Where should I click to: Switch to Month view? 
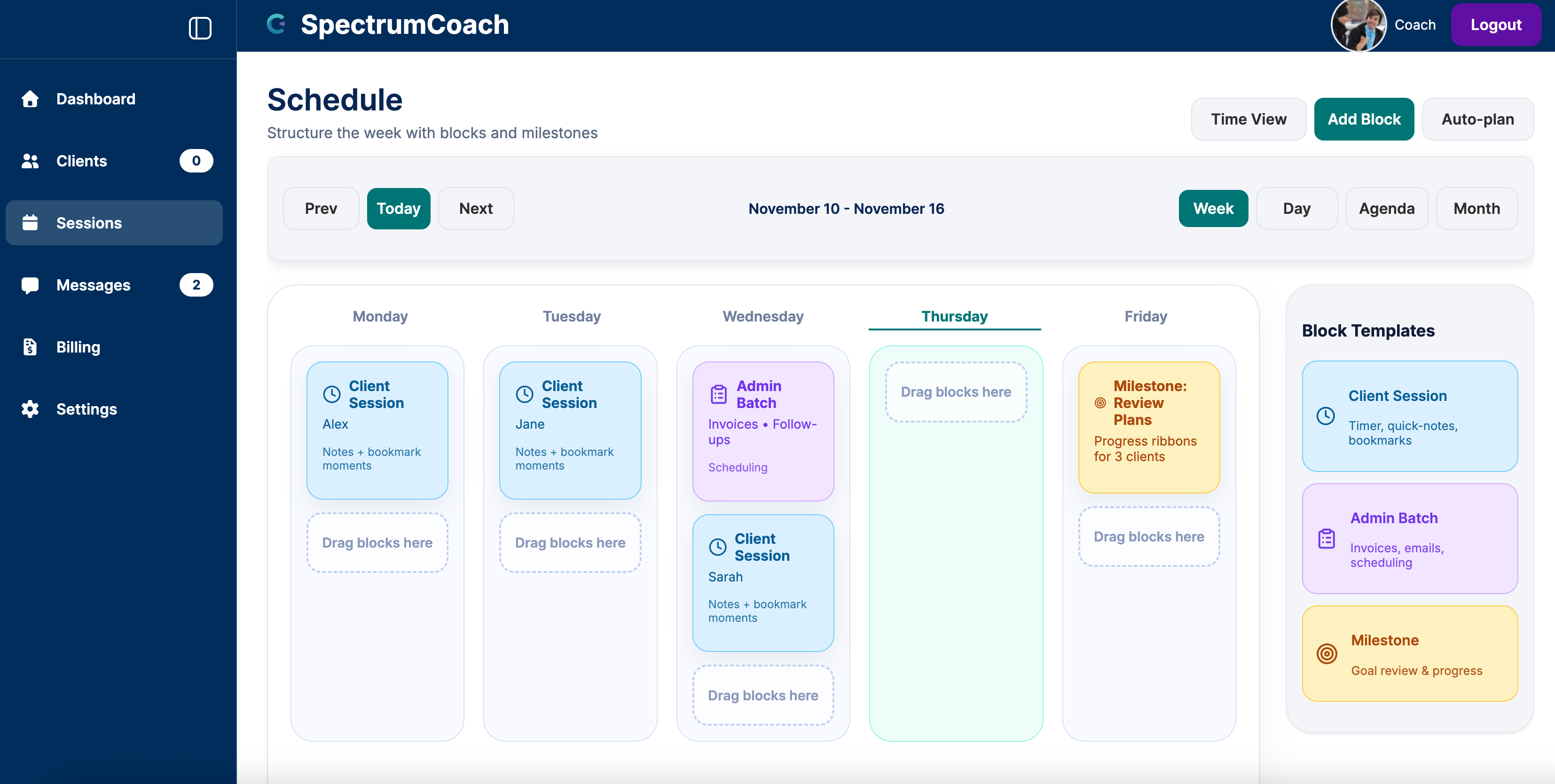click(x=1476, y=208)
